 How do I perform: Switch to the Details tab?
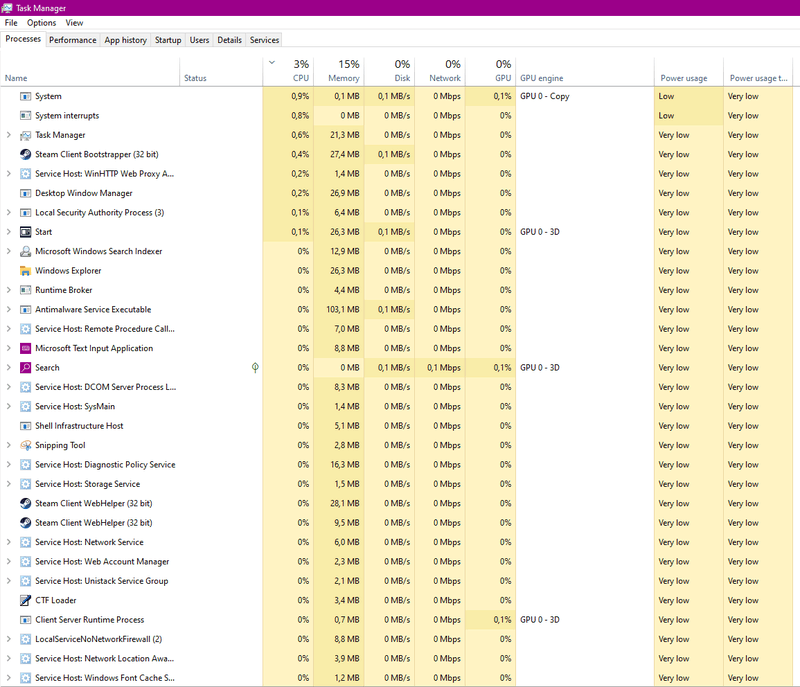pyautogui.click(x=230, y=40)
